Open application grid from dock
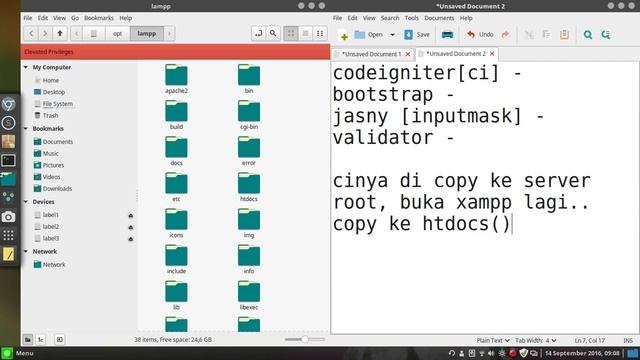This screenshot has height=360, width=640. [x=8, y=235]
